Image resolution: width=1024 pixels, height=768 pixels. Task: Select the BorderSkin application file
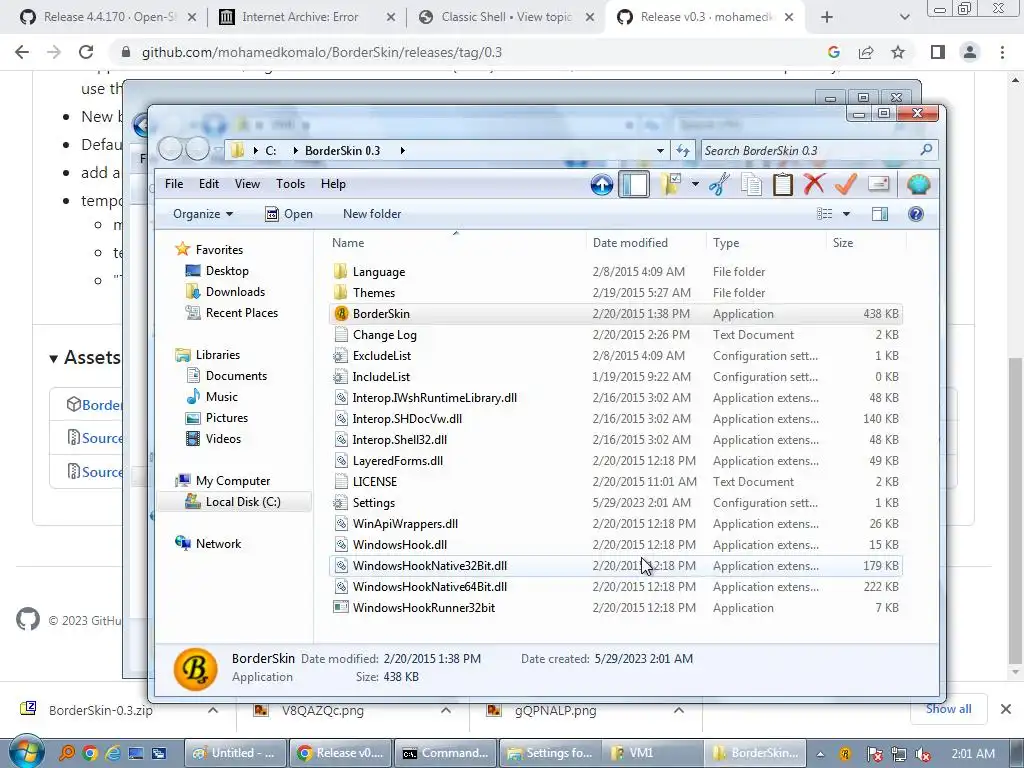(x=616, y=313)
